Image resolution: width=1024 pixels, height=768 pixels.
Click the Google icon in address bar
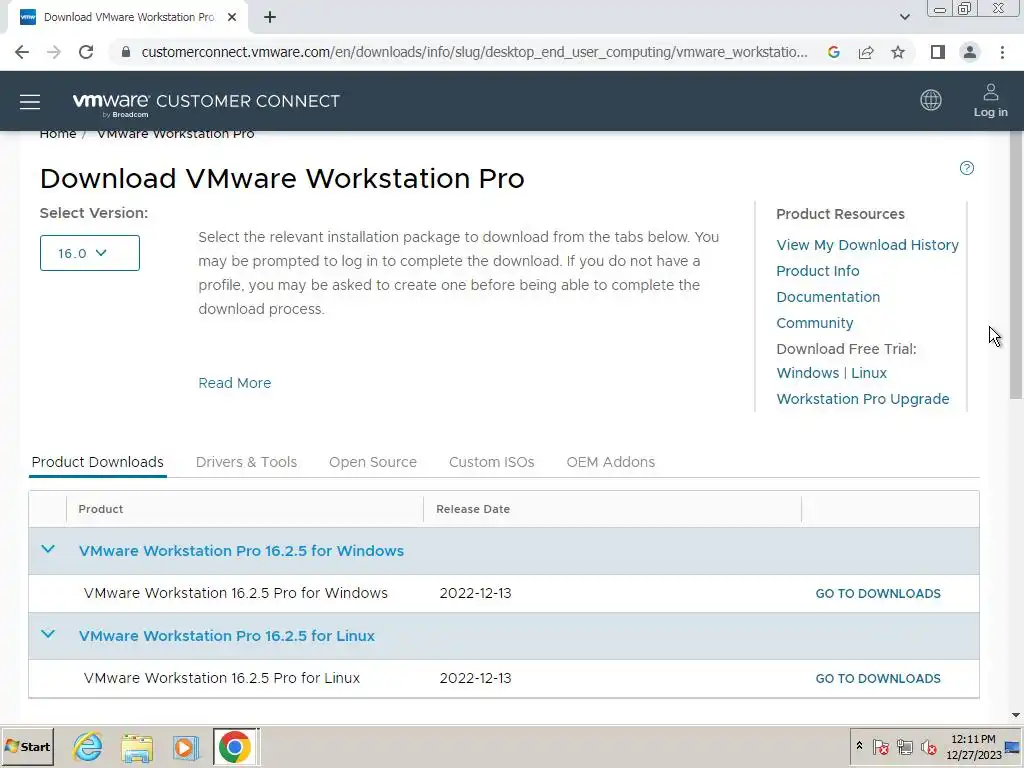[x=833, y=52]
